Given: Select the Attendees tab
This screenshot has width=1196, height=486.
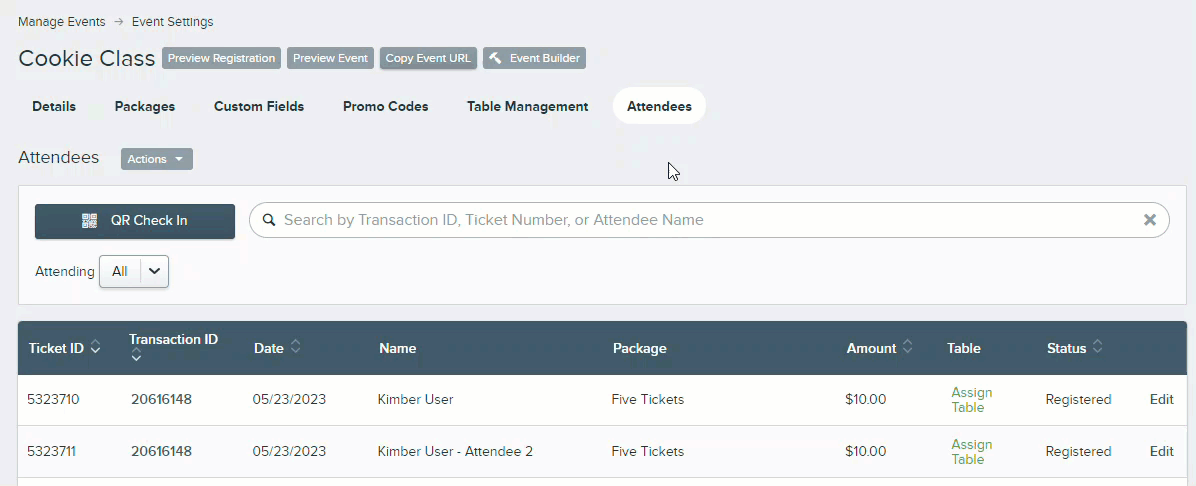Looking at the screenshot, I should (659, 107).
